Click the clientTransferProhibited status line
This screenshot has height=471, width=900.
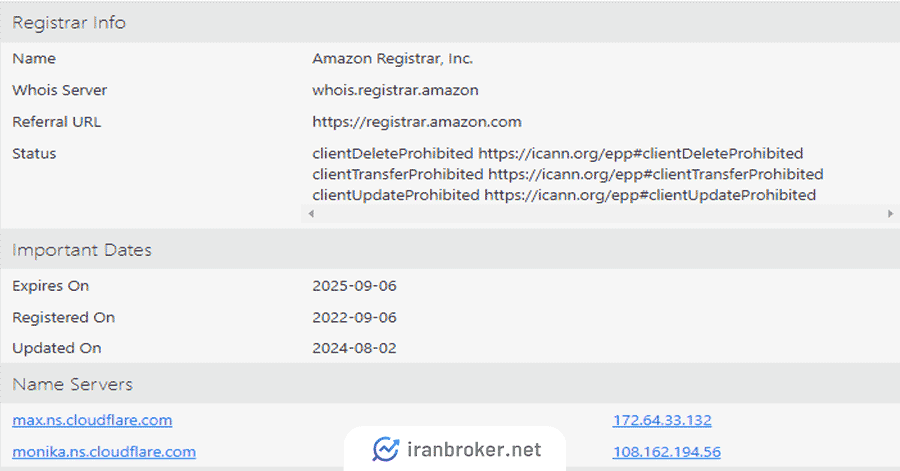tap(568, 174)
